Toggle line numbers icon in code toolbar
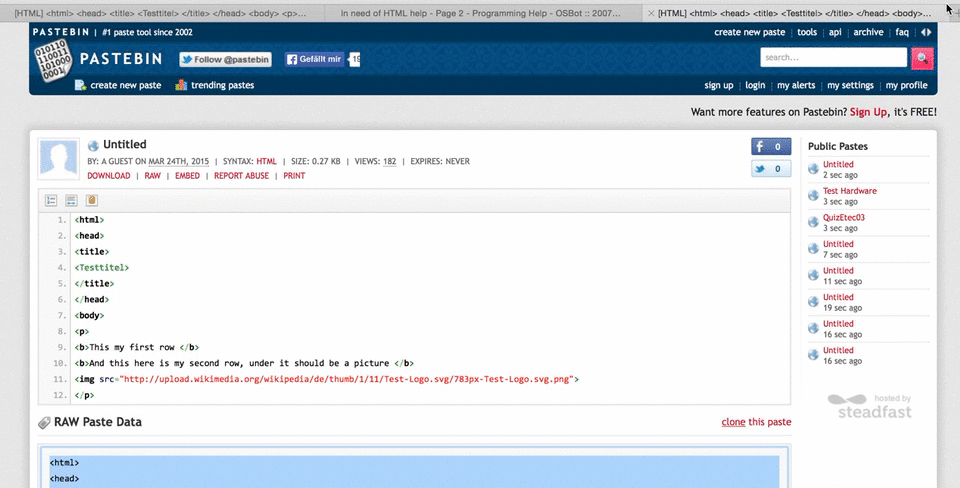 (51, 200)
